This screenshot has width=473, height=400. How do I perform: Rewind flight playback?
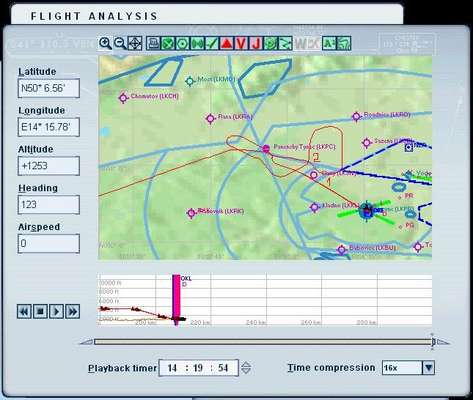coord(24,312)
